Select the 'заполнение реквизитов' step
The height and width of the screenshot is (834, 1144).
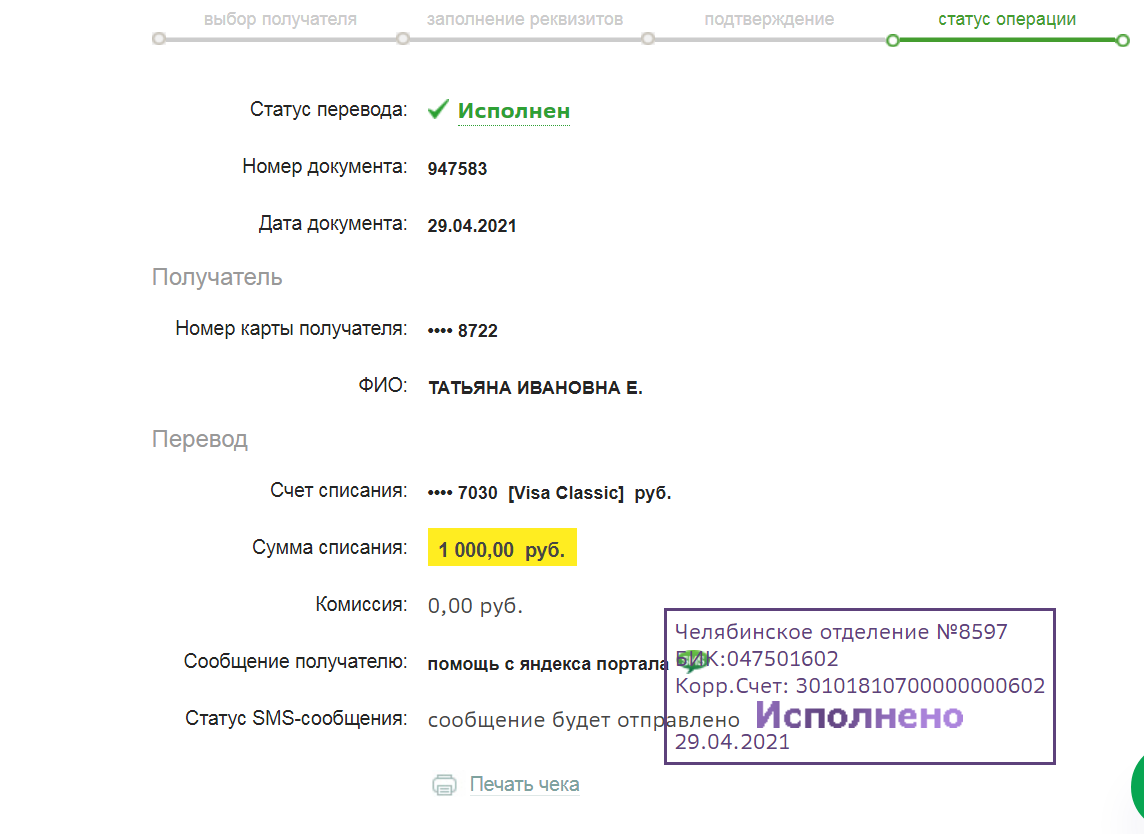525,19
